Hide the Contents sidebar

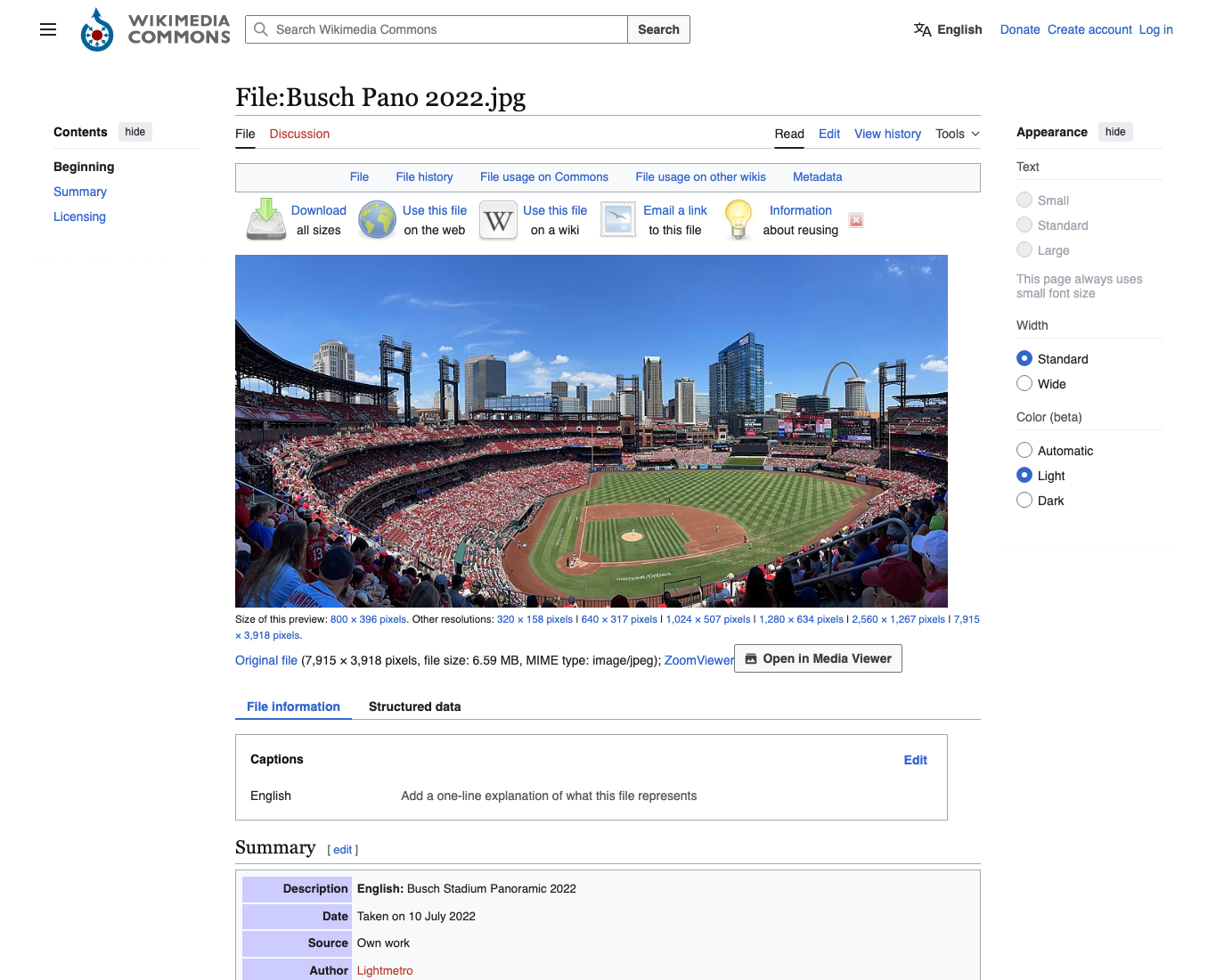point(135,132)
